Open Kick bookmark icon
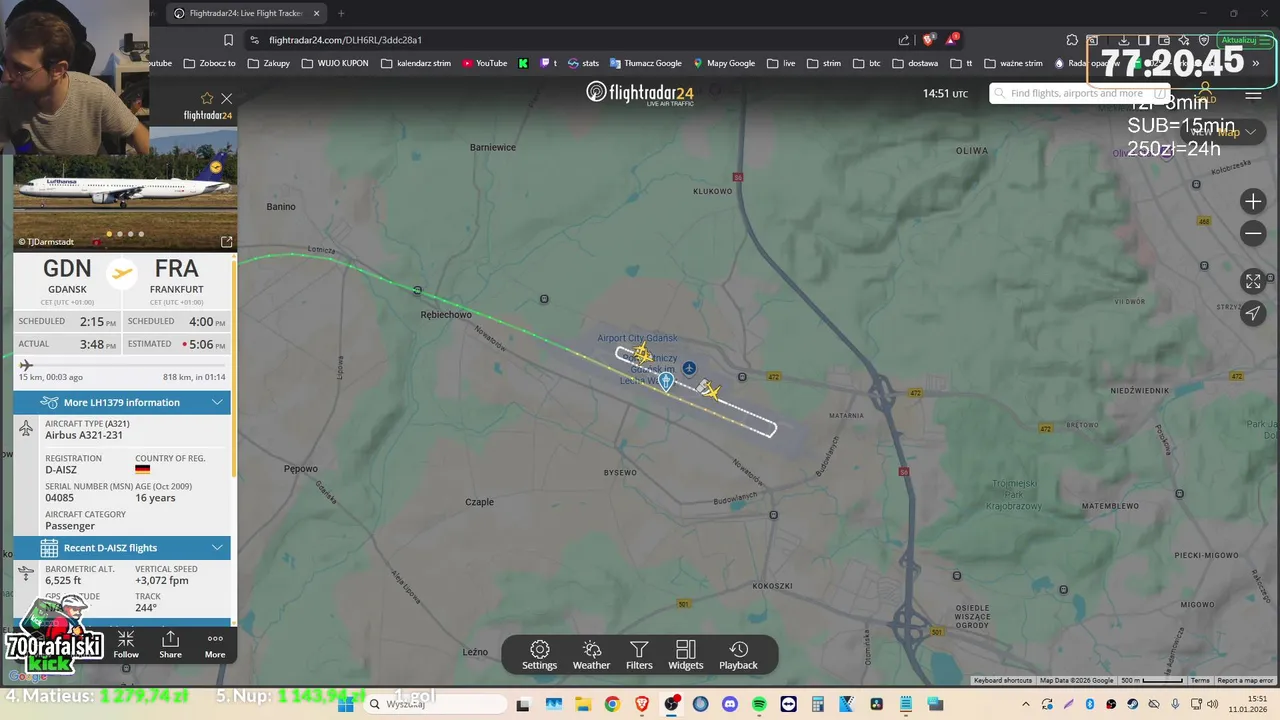The width and height of the screenshot is (1280, 720). pos(523,63)
